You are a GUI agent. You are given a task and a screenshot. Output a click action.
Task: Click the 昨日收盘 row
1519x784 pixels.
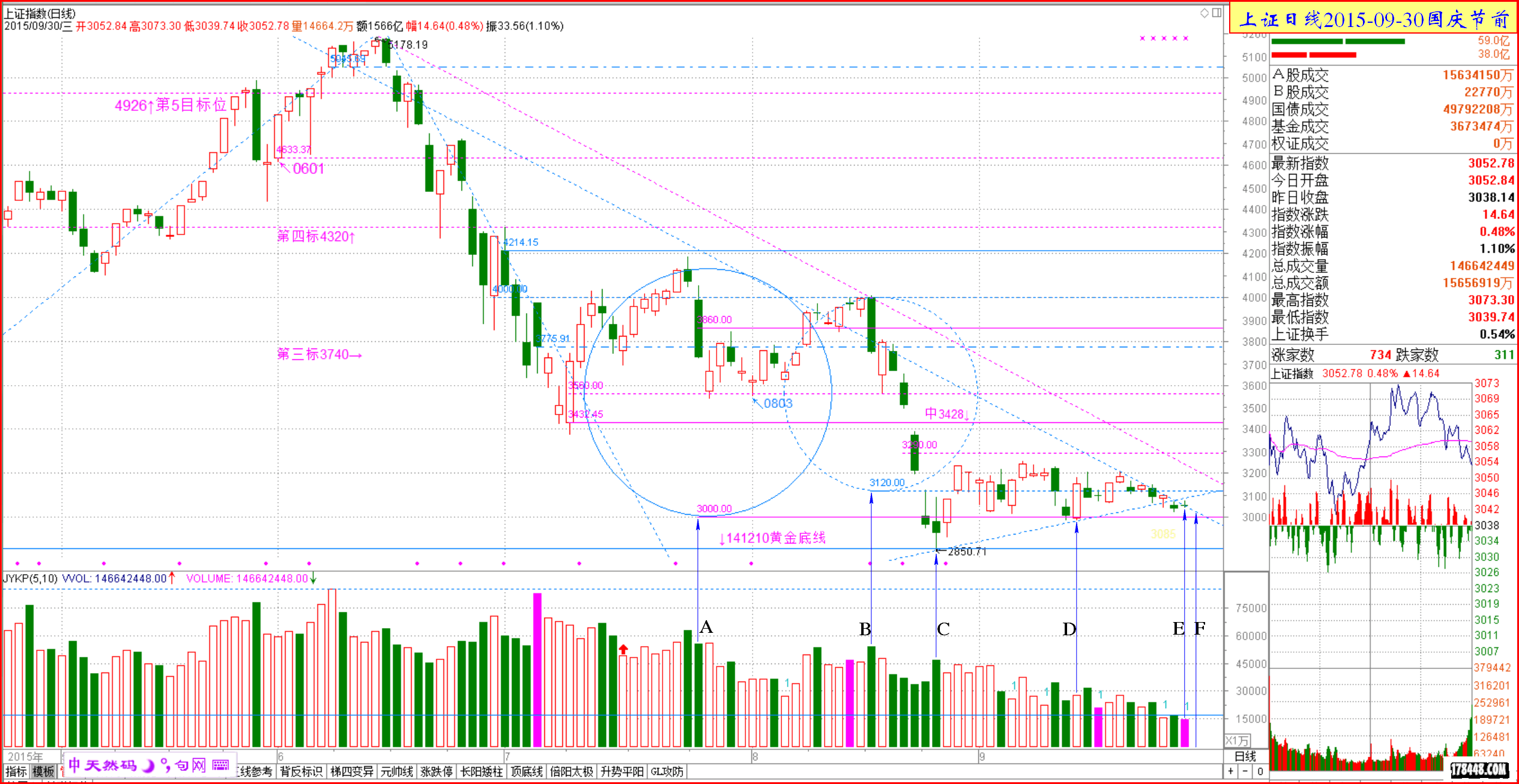1392,197
